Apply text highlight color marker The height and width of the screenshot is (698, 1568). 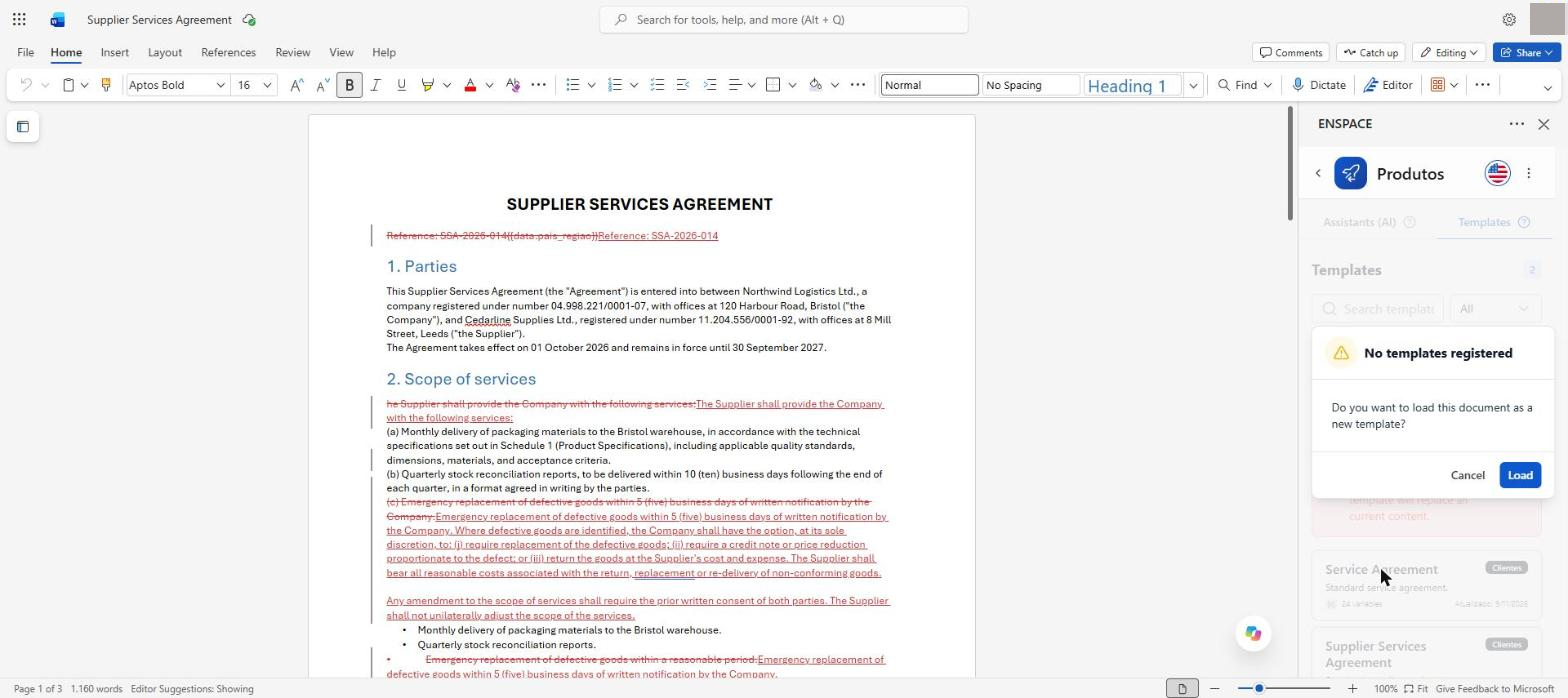click(428, 85)
